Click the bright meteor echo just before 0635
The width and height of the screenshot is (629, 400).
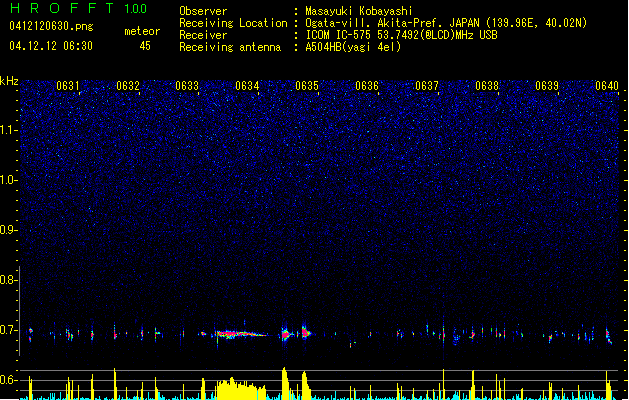click(286, 334)
